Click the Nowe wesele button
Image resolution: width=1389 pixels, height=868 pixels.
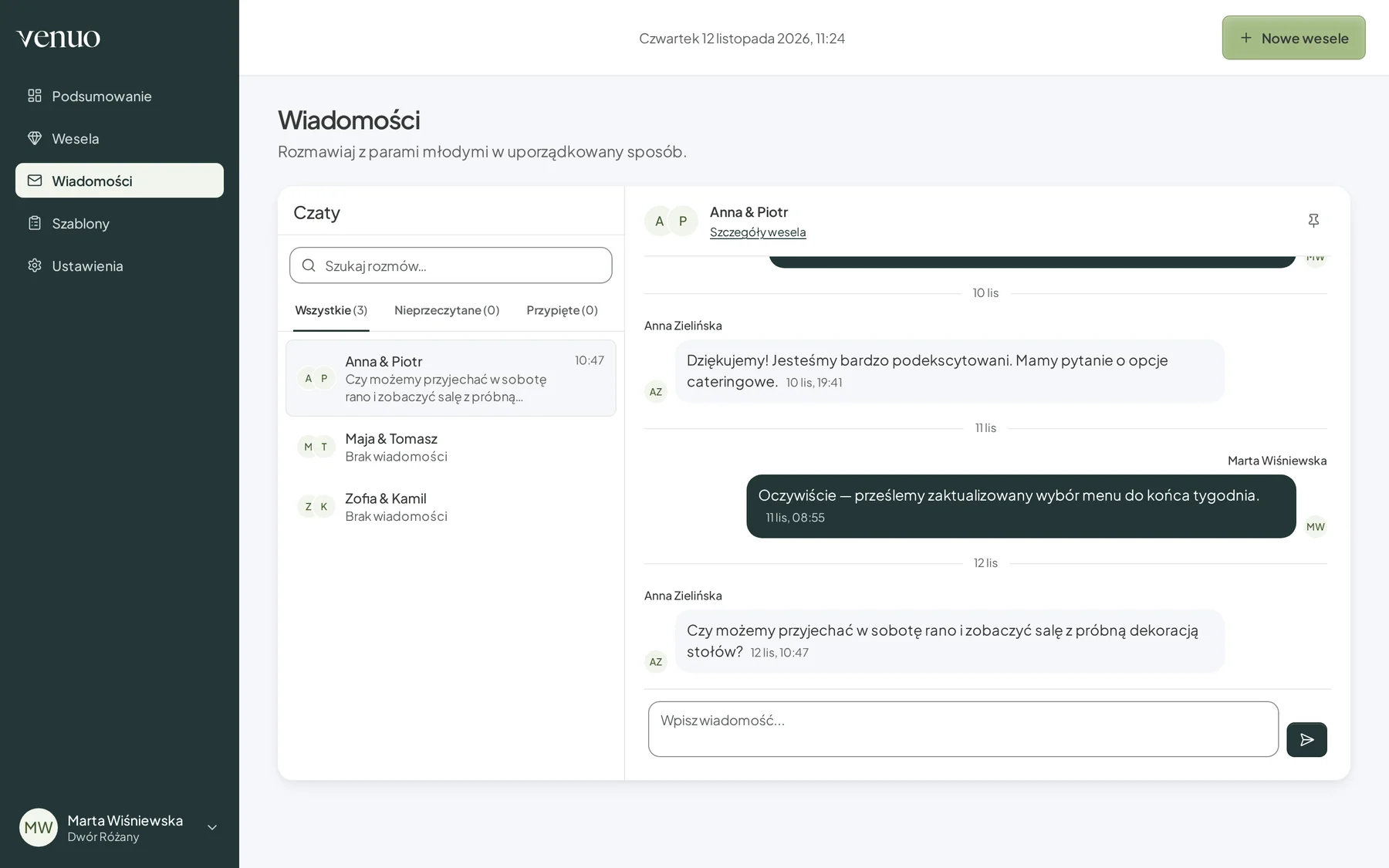(1293, 38)
